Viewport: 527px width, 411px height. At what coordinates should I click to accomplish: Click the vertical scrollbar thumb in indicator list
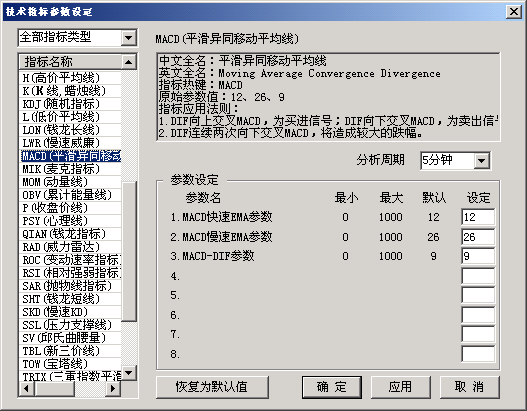(x=129, y=252)
